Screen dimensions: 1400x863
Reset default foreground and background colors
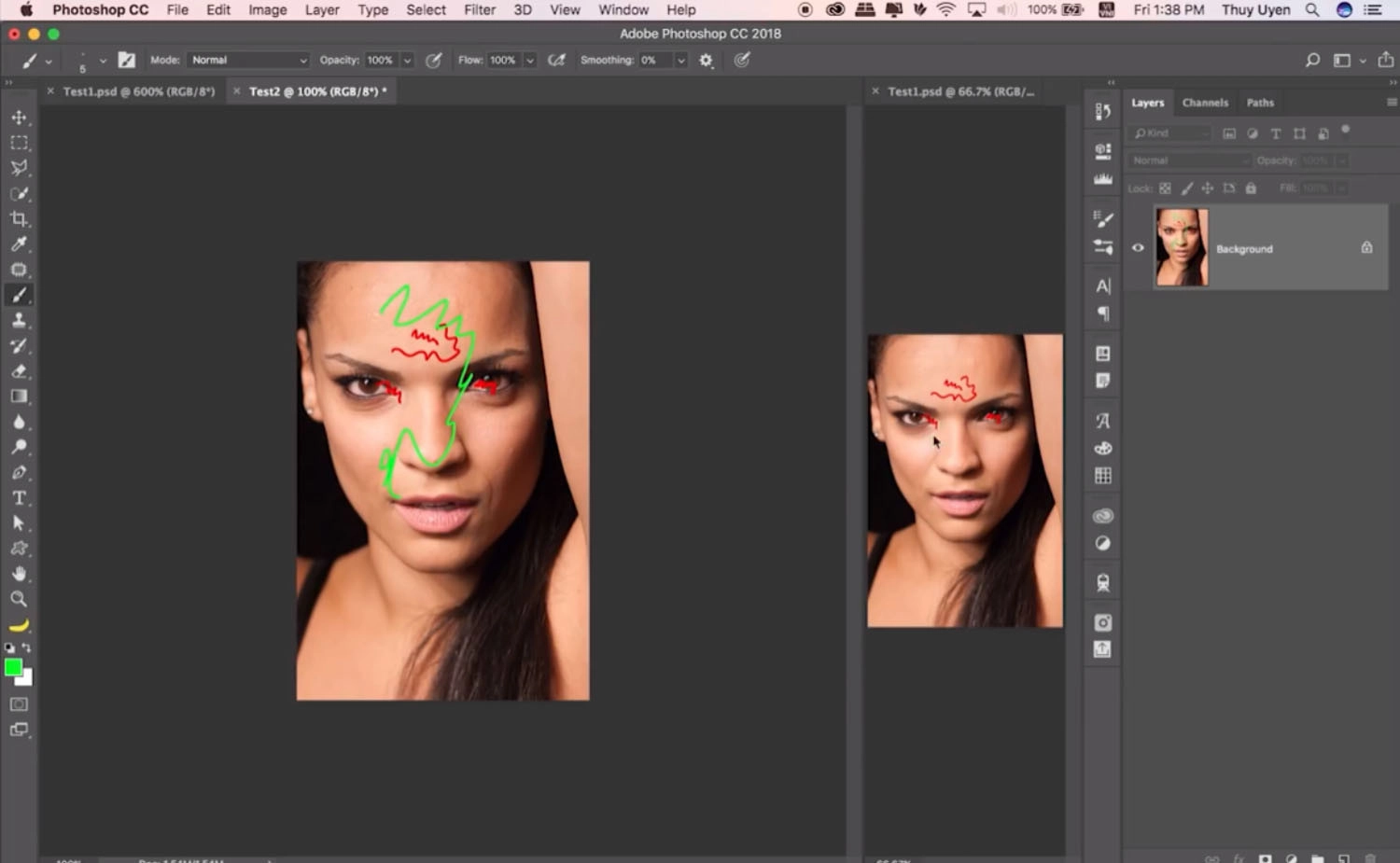point(9,647)
